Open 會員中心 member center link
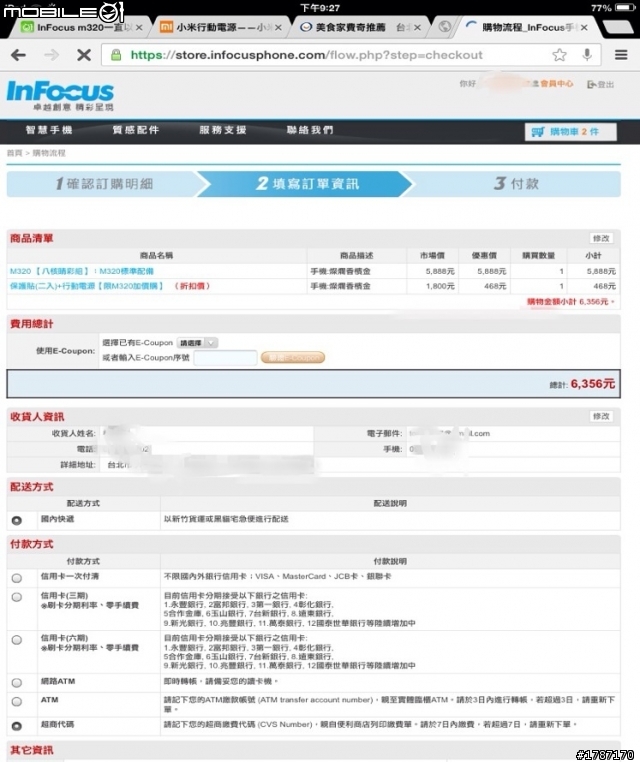 pyautogui.click(x=556, y=84)
